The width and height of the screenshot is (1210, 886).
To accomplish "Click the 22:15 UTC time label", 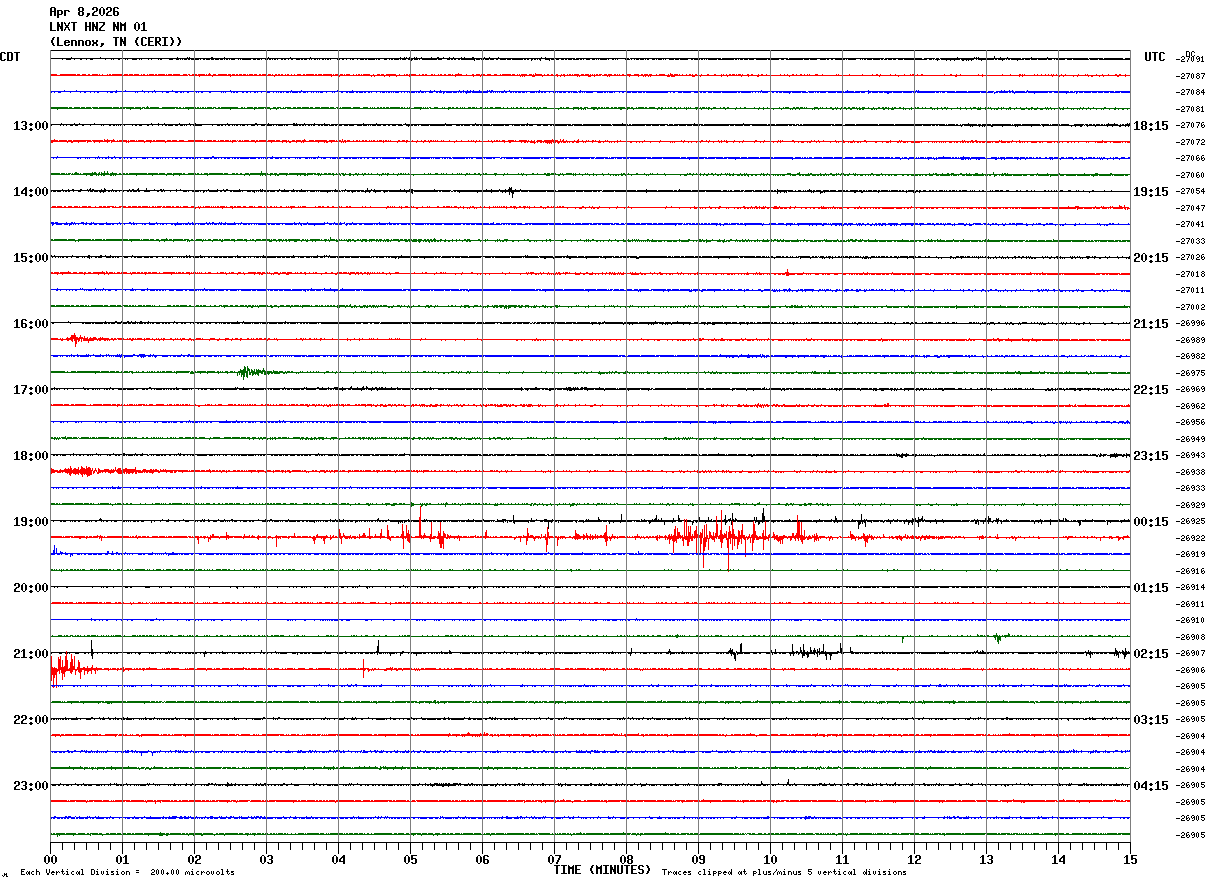I will point(1151,389).
